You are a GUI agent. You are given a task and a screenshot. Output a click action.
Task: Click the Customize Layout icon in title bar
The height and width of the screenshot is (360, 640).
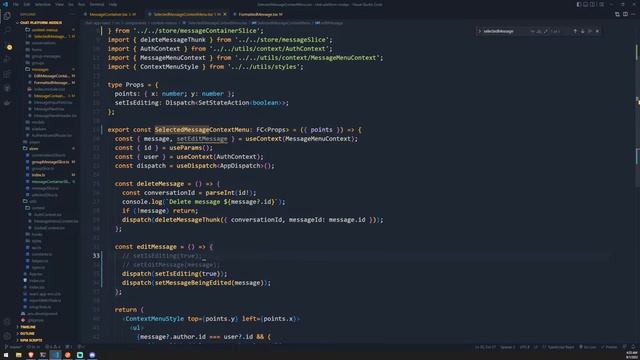point(602,4)
